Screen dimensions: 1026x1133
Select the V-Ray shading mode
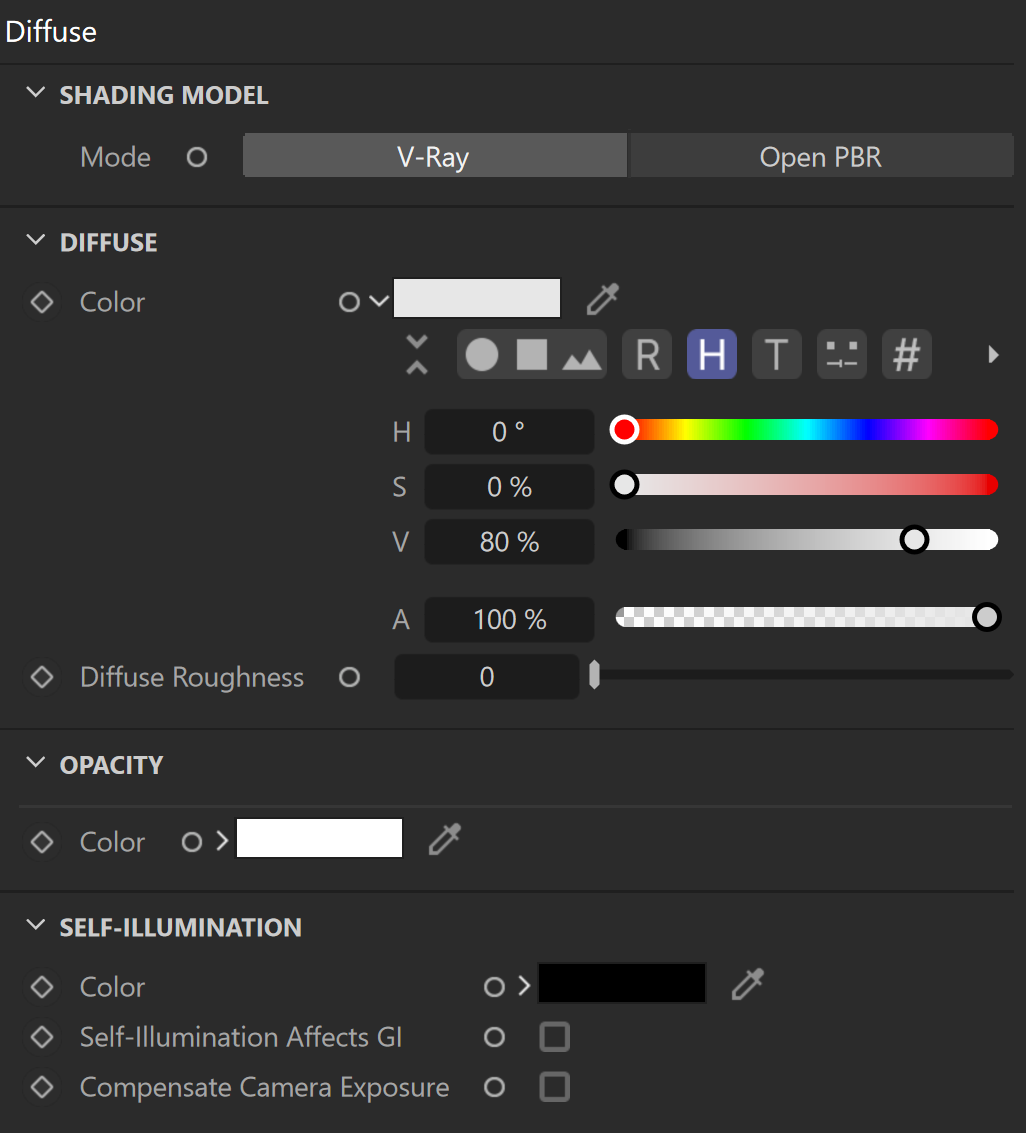(435, 155)
